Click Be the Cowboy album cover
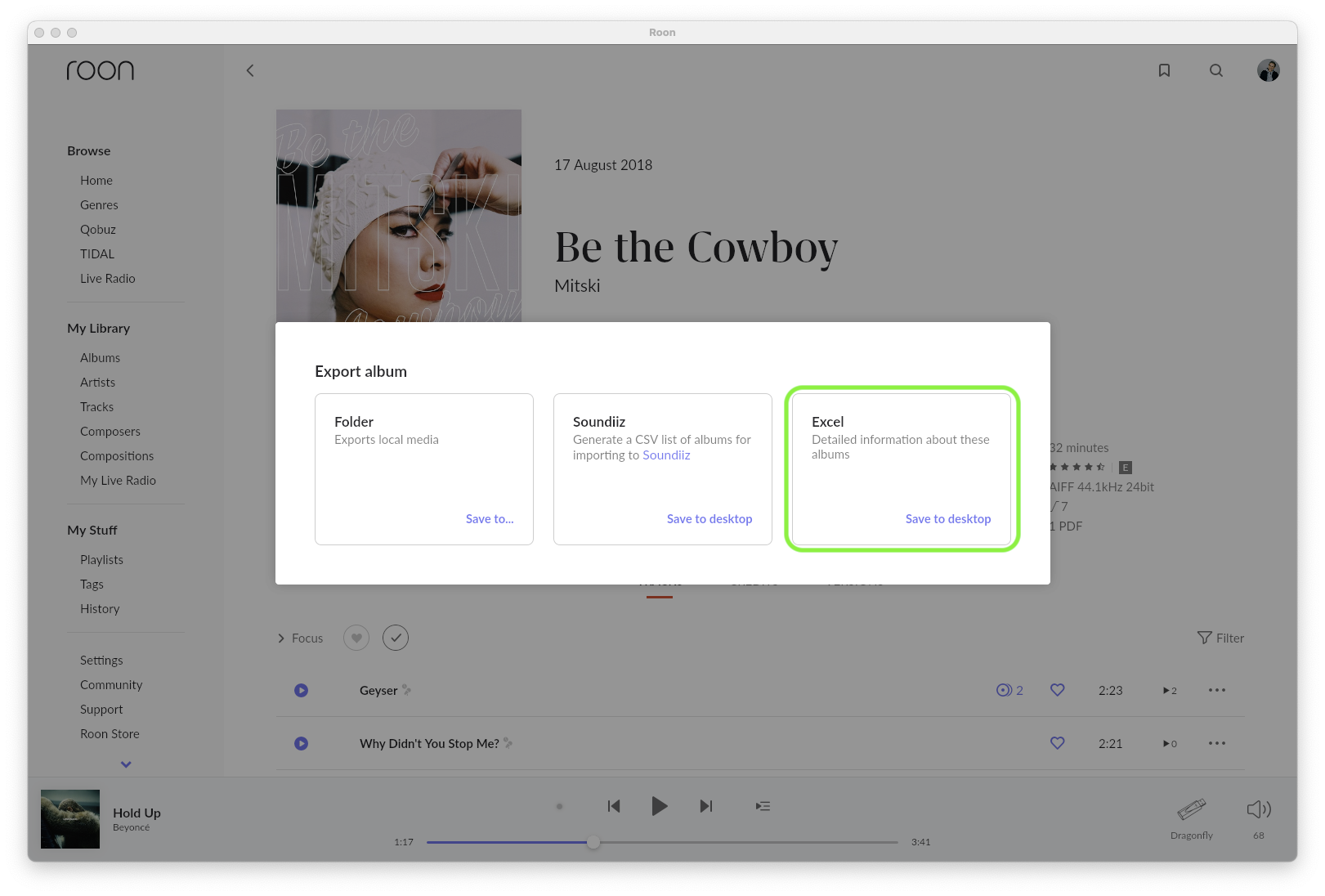Viewport: 1325px width, 896px height. [x=399, y=216]
